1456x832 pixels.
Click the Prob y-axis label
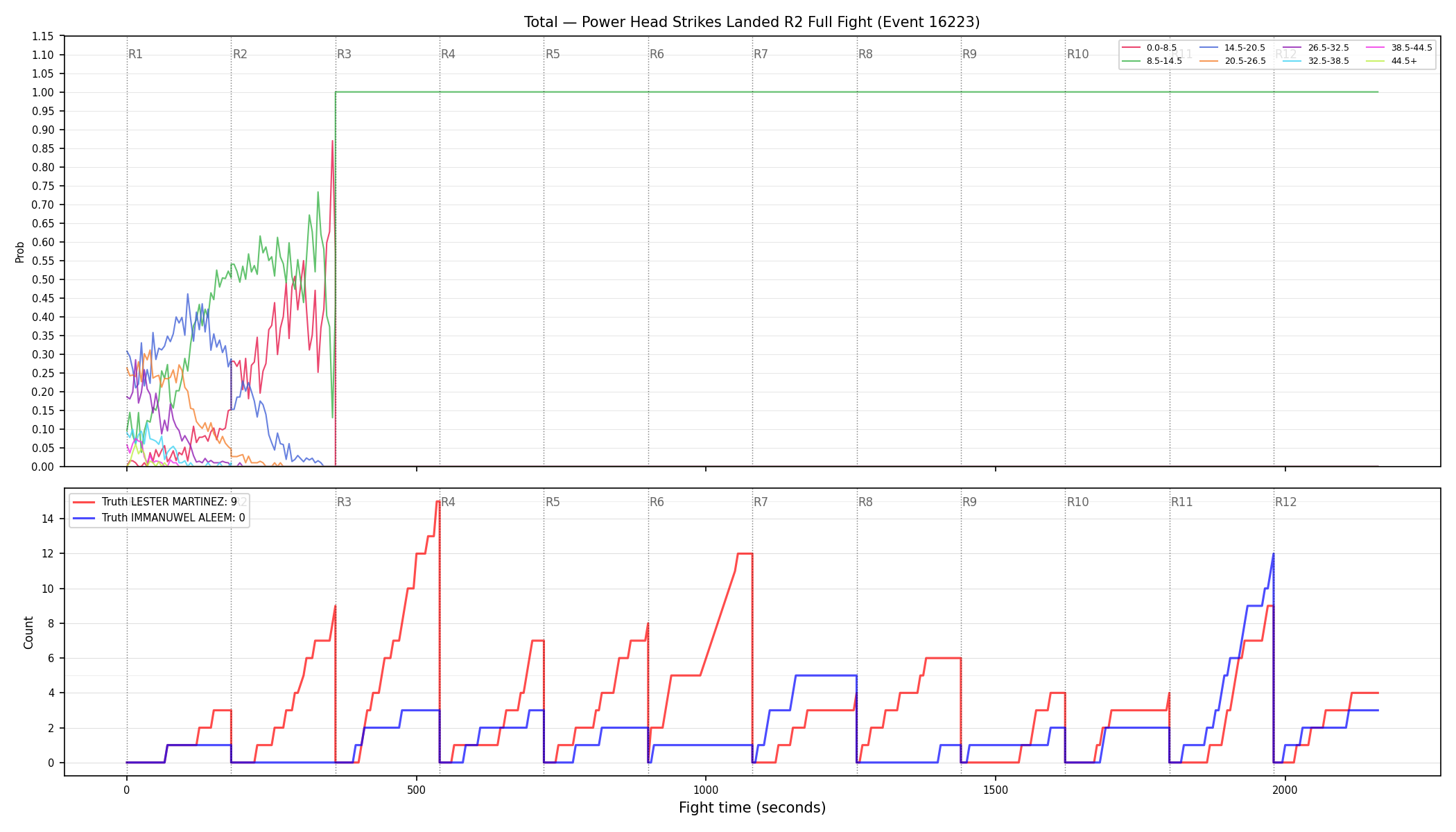(20, 252)
